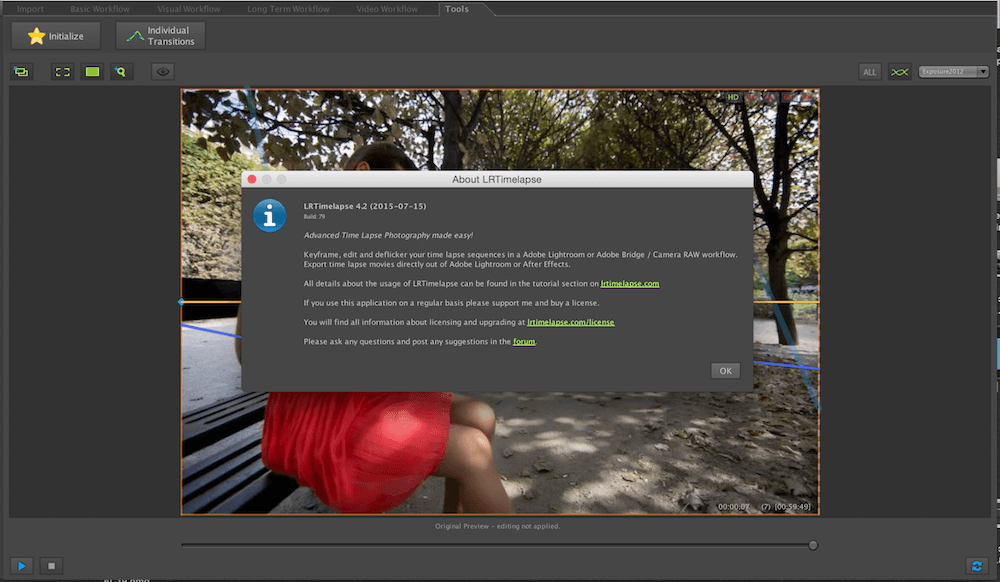Click OK in About LRTimelapse dialog
This screenshot has height=582, width=1000.
click(x=725, y=371)
